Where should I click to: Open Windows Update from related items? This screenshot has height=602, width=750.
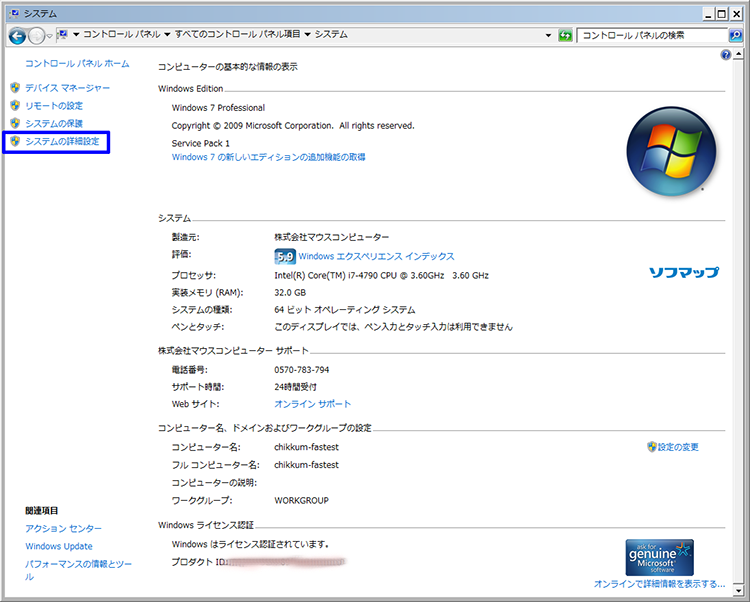59,546
